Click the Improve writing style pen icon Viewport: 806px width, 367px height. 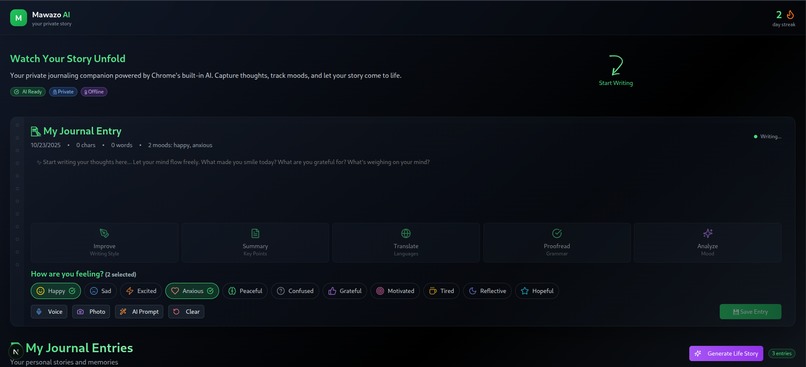tap(104, 234)
